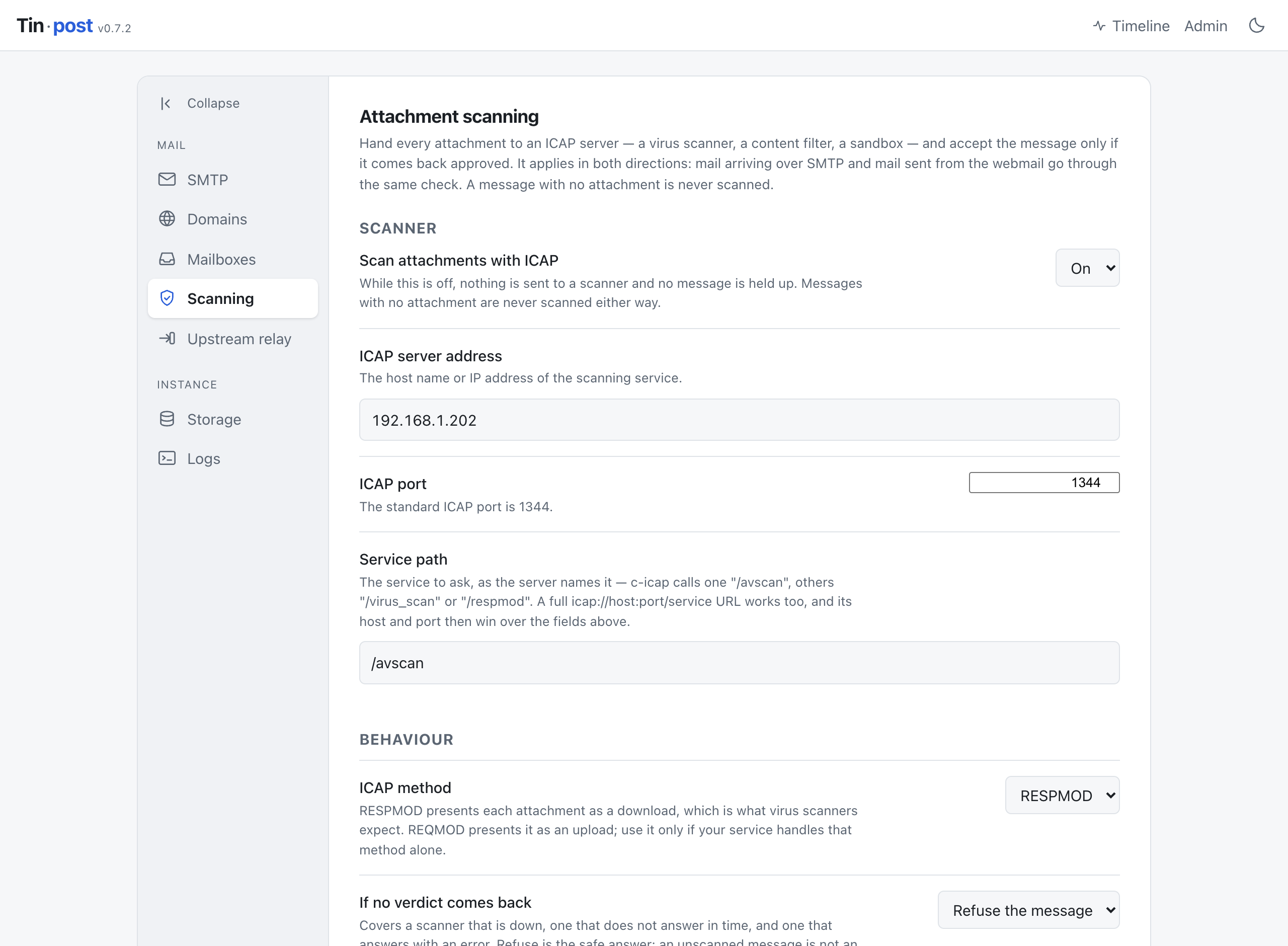
Task: Click the ICAP port number field
Action: pyautogui.click(x=1043, y=483)
